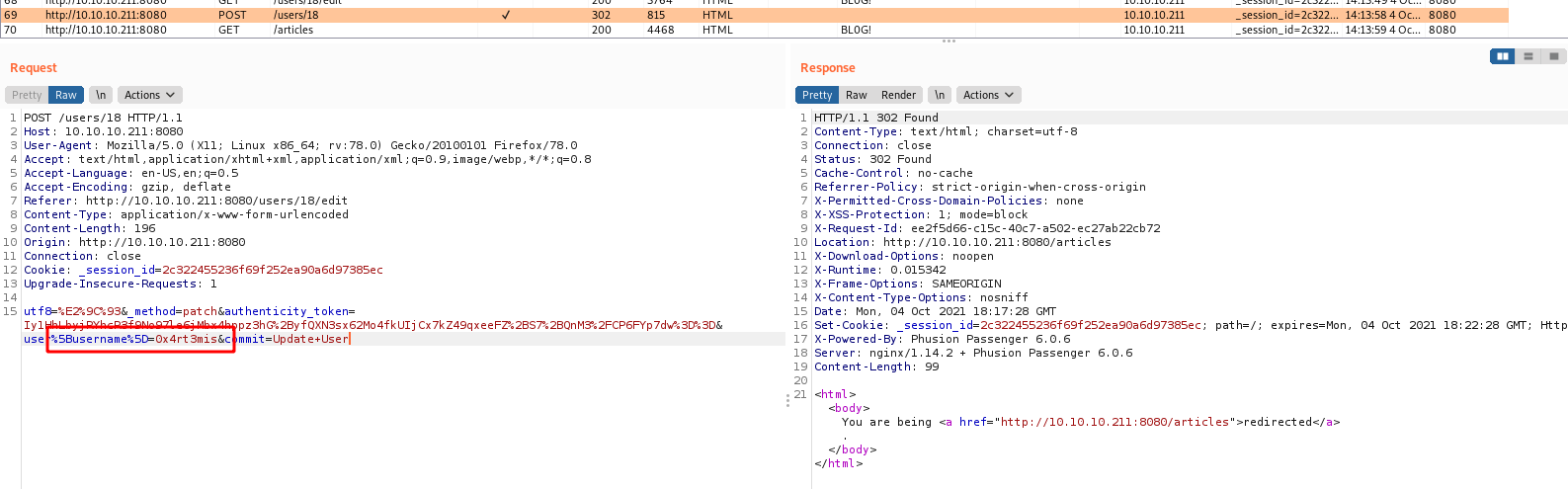Open the Request Actions dropdown

(x=149, y=95)
